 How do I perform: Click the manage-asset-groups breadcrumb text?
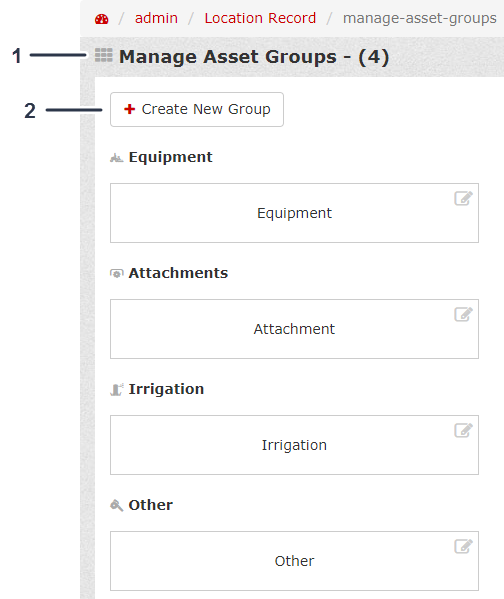pyautogui.click(x=420, y=18)
